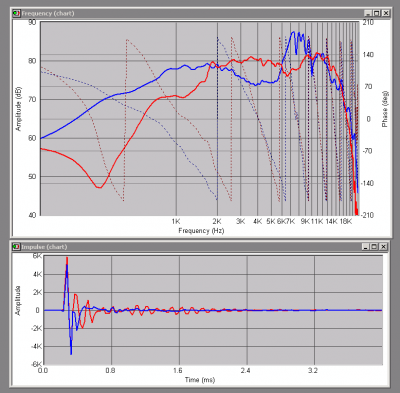Click the 2K frequency tick label
The image size is (400, 393).
[217, 221]
